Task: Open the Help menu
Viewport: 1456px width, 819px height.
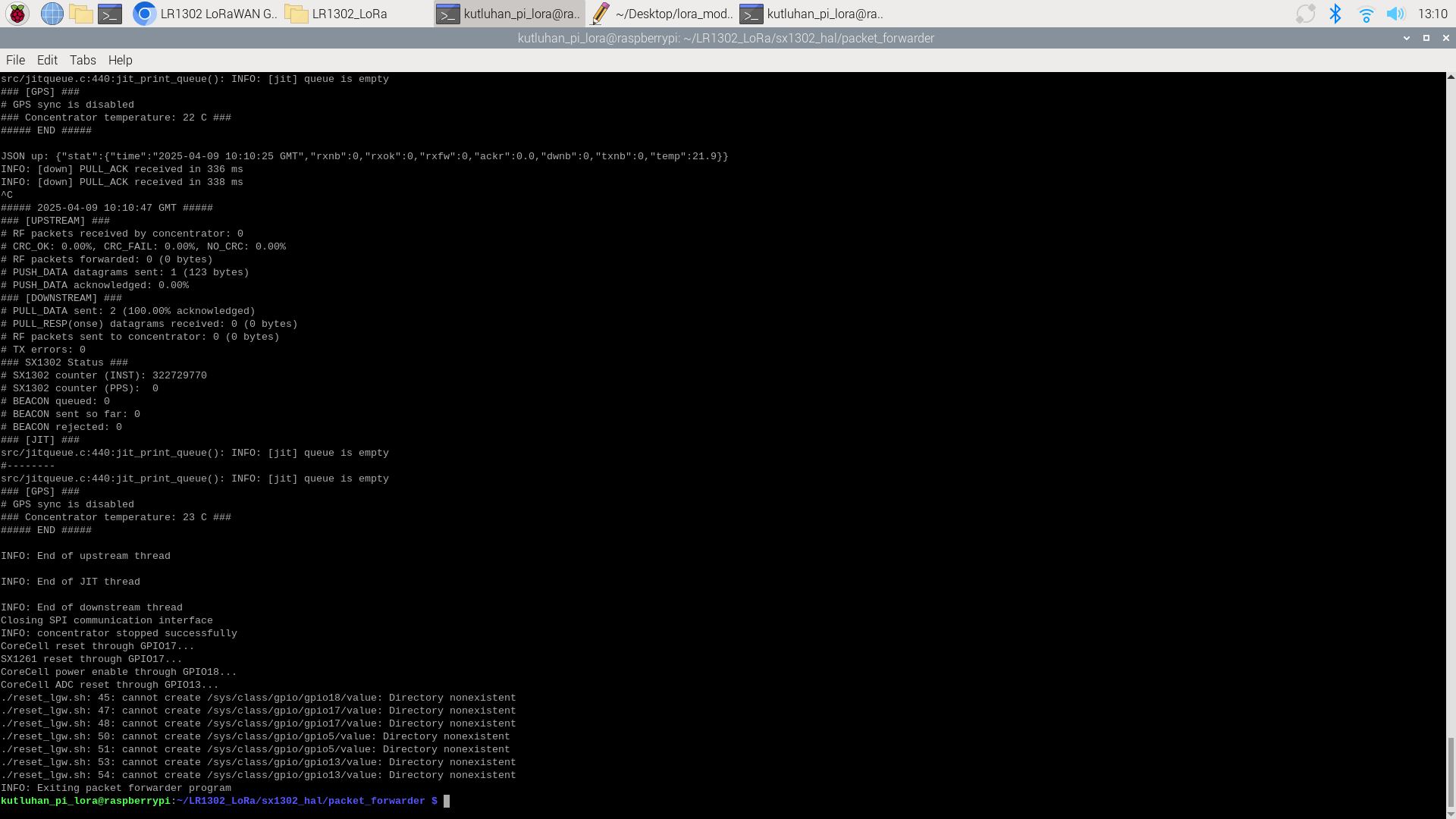Action: pos(120,60)
